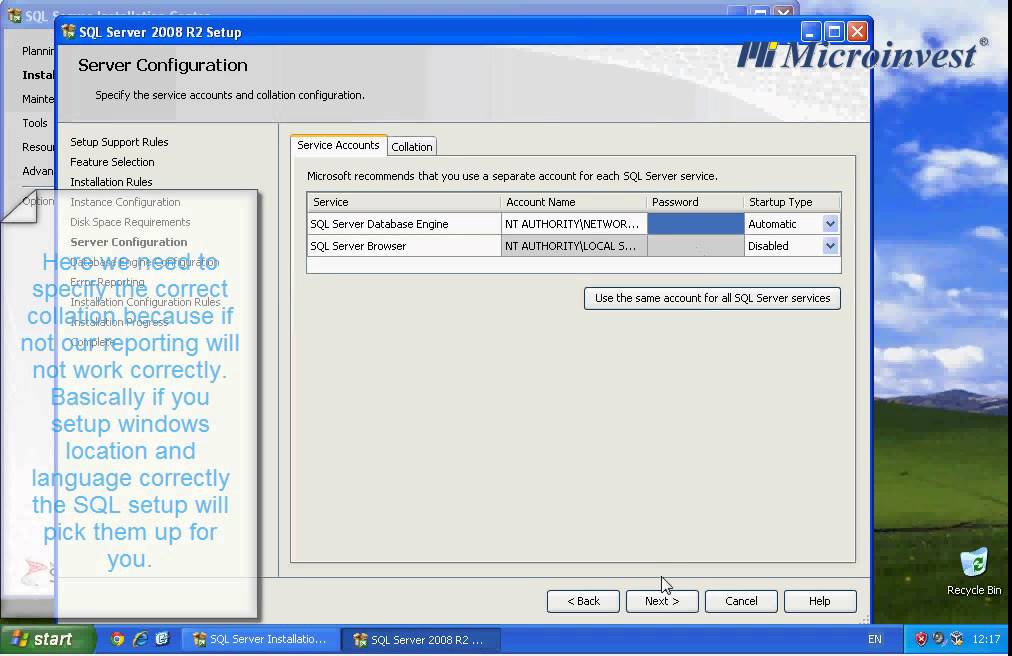Switch to SQL Server Installation Center taskbar button
Screen dimensions: 1012x656
click(x=260, y=639)
